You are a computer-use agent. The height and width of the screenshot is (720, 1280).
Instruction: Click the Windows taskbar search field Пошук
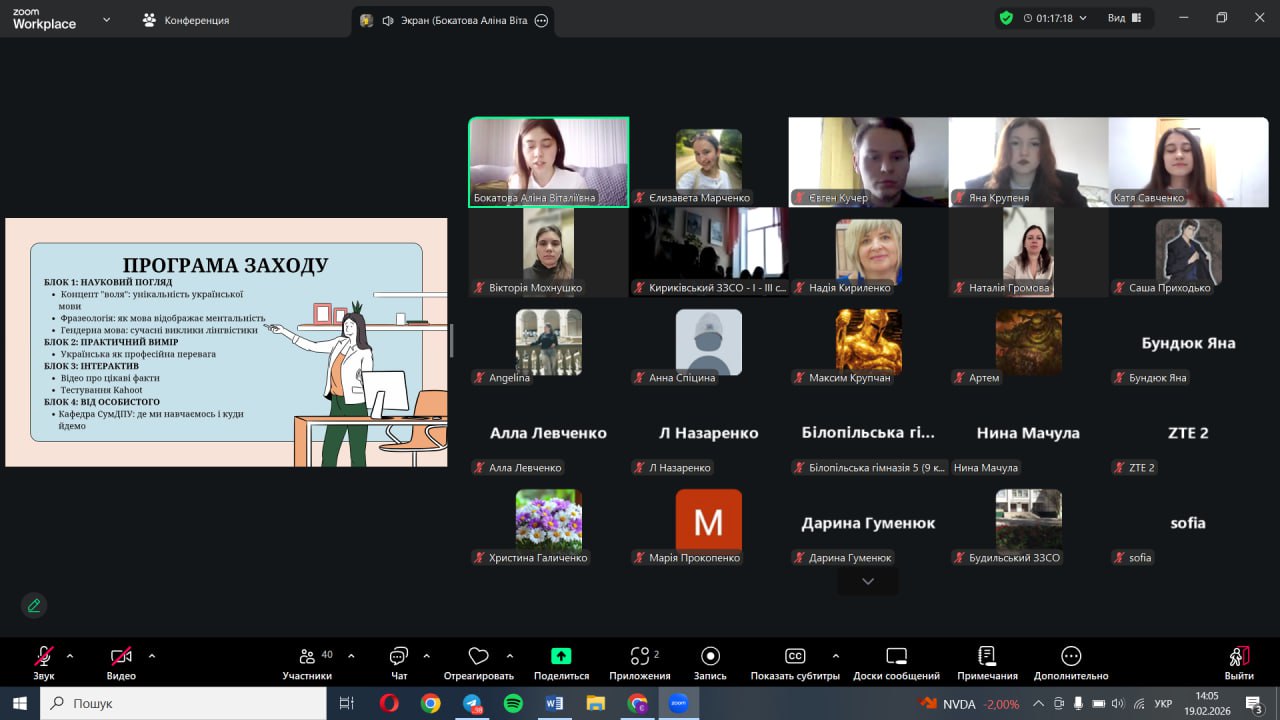185,703
